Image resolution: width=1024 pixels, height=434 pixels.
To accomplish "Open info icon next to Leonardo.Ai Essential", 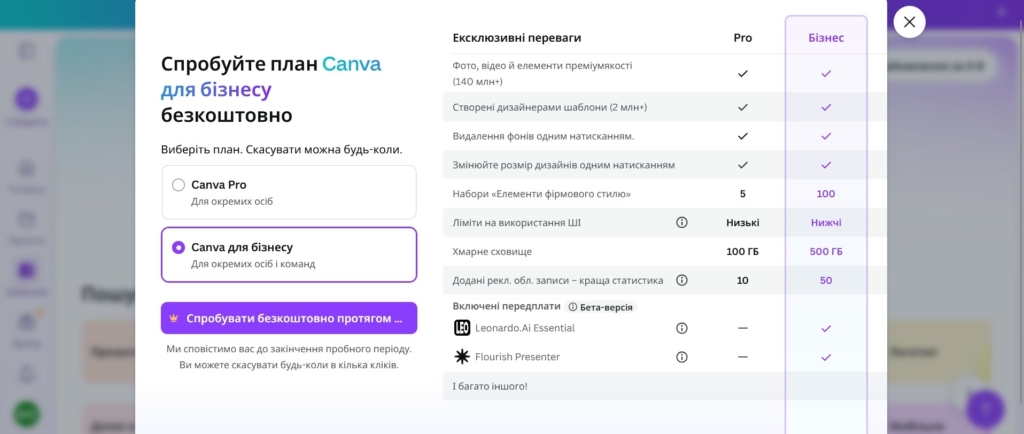I will click(x=682, y=328).
